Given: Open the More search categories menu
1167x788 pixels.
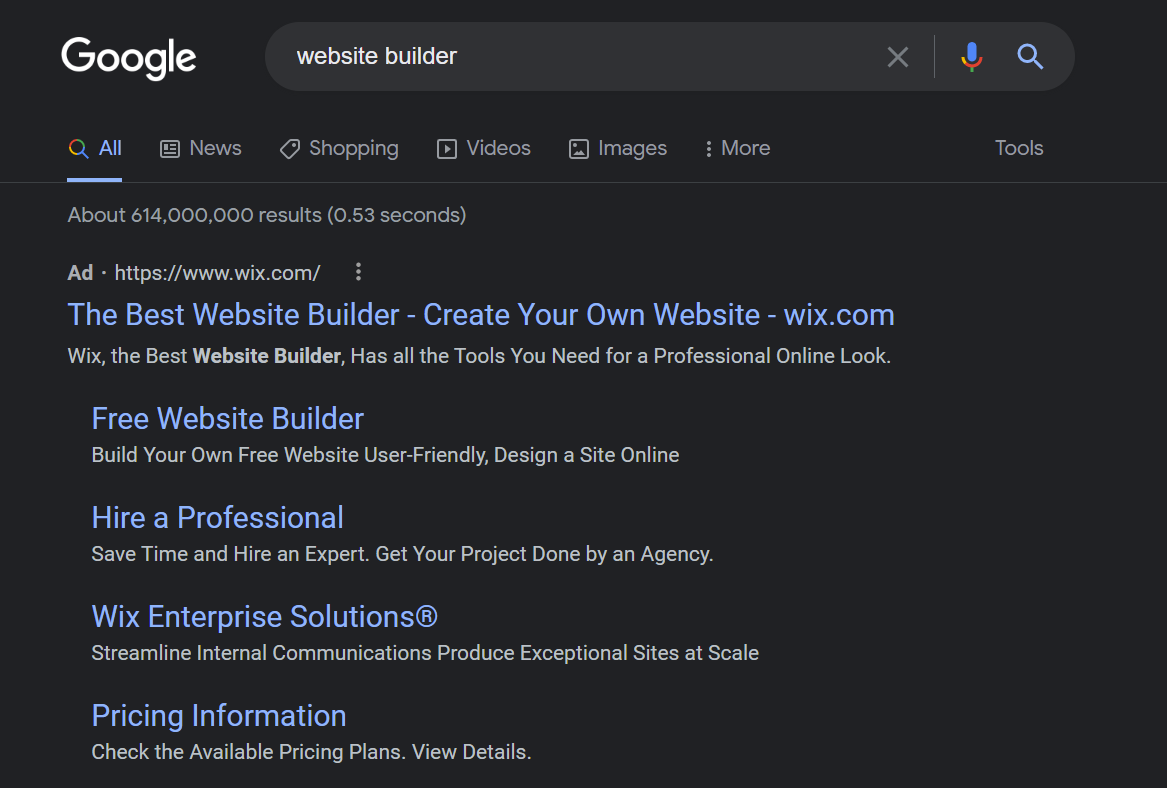Looking at the screenshot, I should point(737,148).
